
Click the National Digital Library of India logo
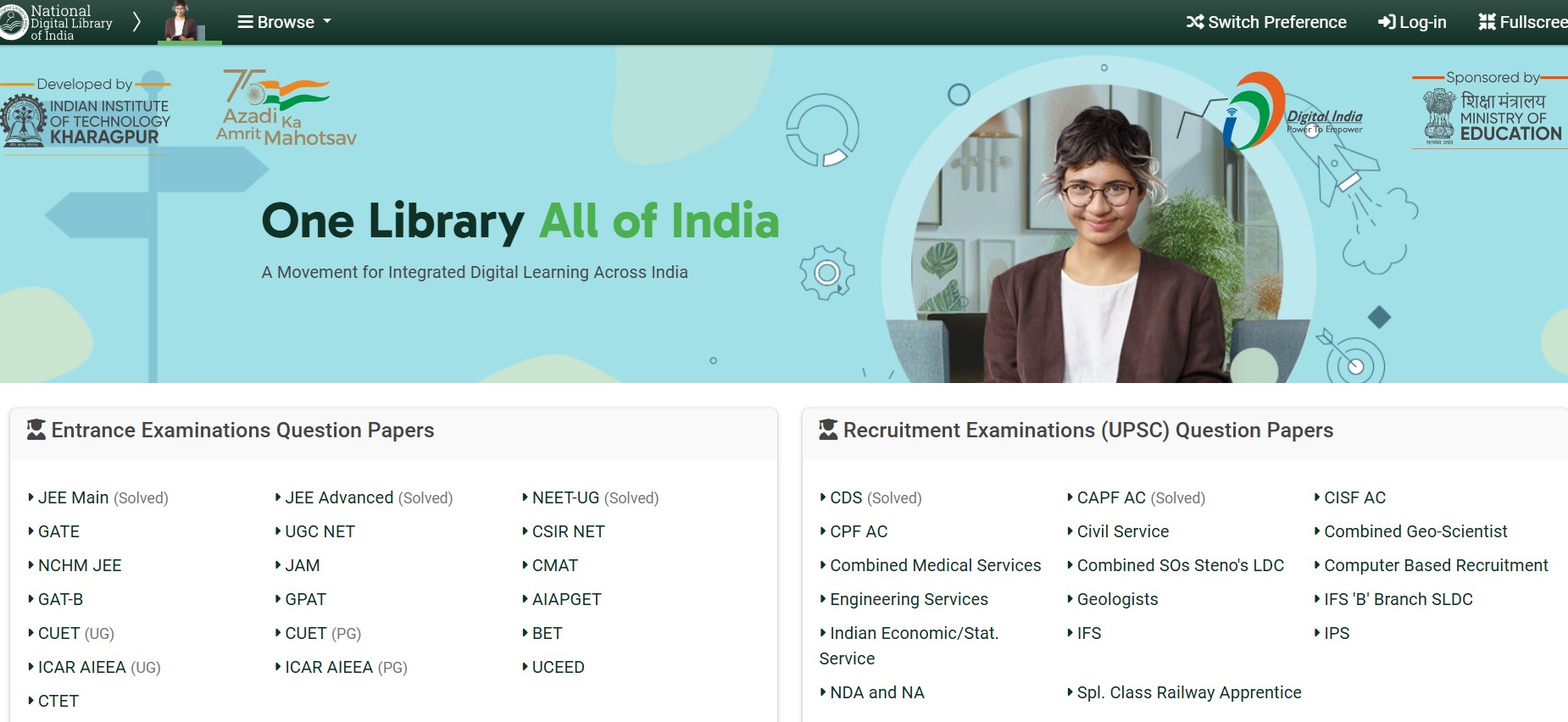point(56,22)
